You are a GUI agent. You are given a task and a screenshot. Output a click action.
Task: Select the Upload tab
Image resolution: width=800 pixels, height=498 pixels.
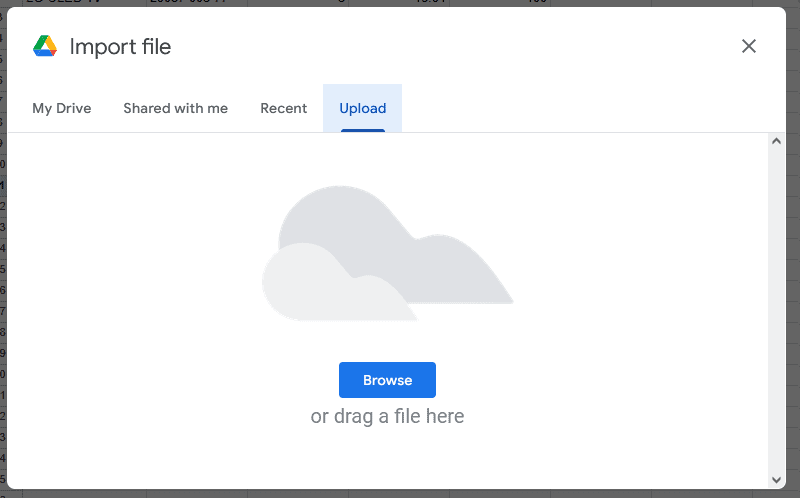click(363, 108)
